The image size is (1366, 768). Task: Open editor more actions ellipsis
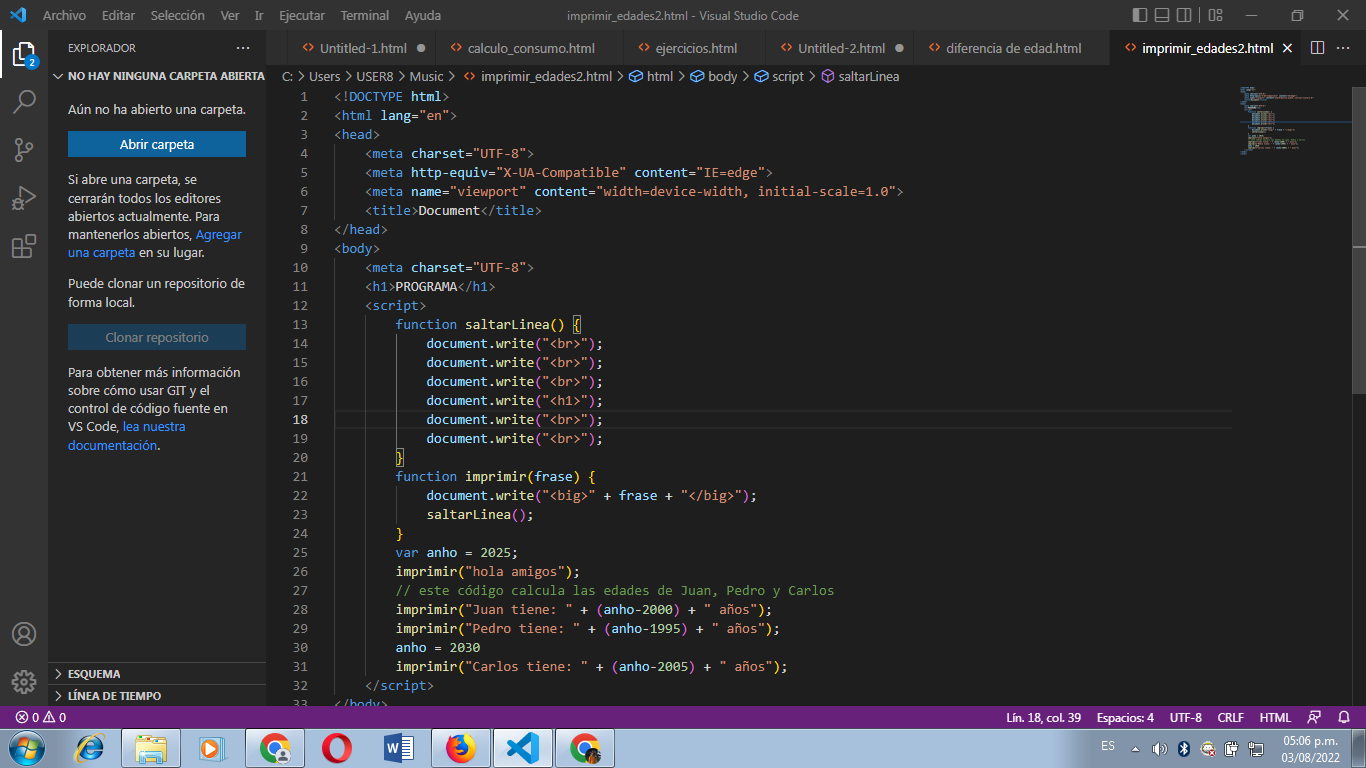click(x=1345, y=48)
